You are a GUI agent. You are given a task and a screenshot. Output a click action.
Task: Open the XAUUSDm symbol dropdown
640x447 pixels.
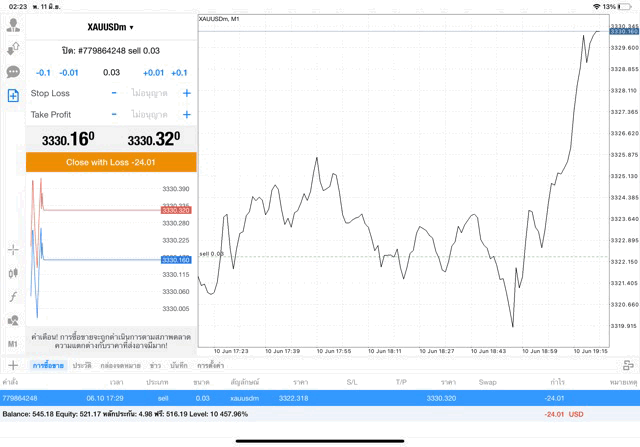[111, 27]
